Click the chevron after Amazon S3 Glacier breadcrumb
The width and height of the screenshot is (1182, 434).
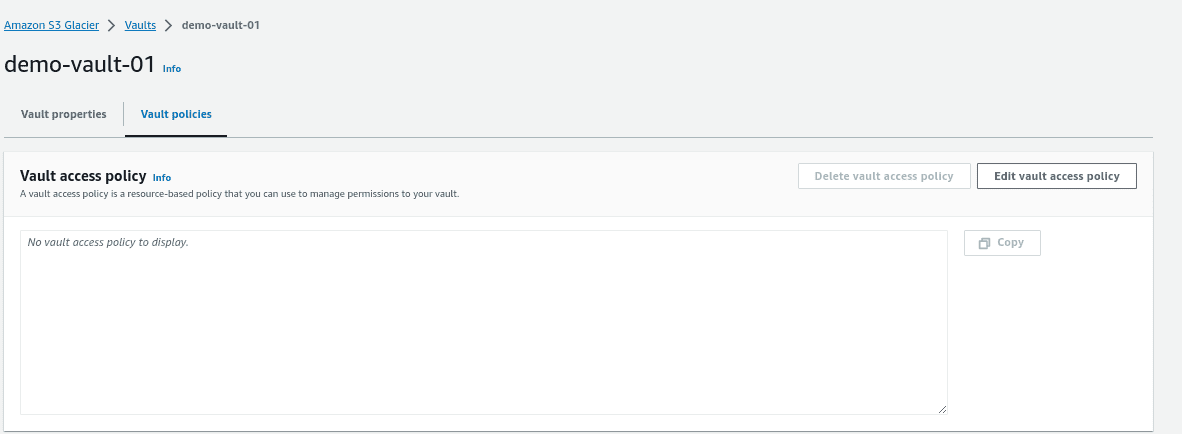click(112, 26)
